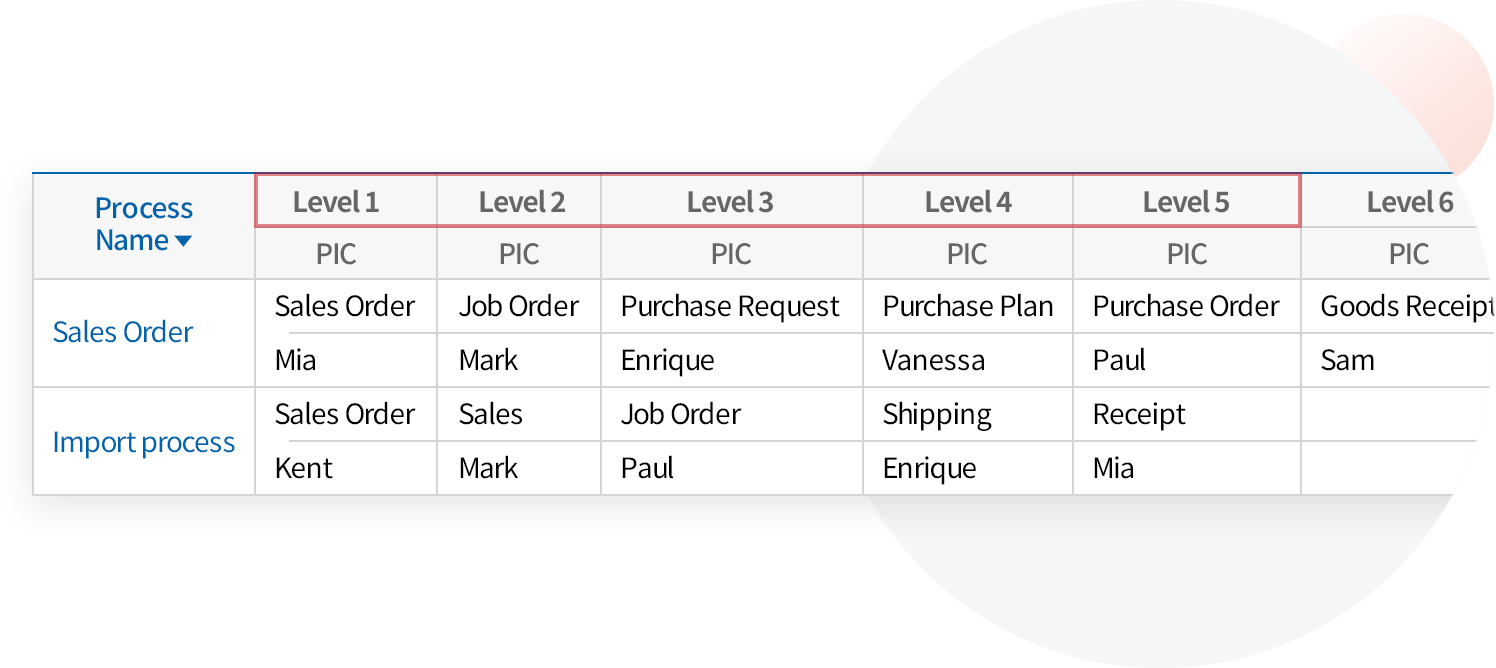Select the Level 3 column header
Screen dimensions: 1496x668
[x=730, y=202]
